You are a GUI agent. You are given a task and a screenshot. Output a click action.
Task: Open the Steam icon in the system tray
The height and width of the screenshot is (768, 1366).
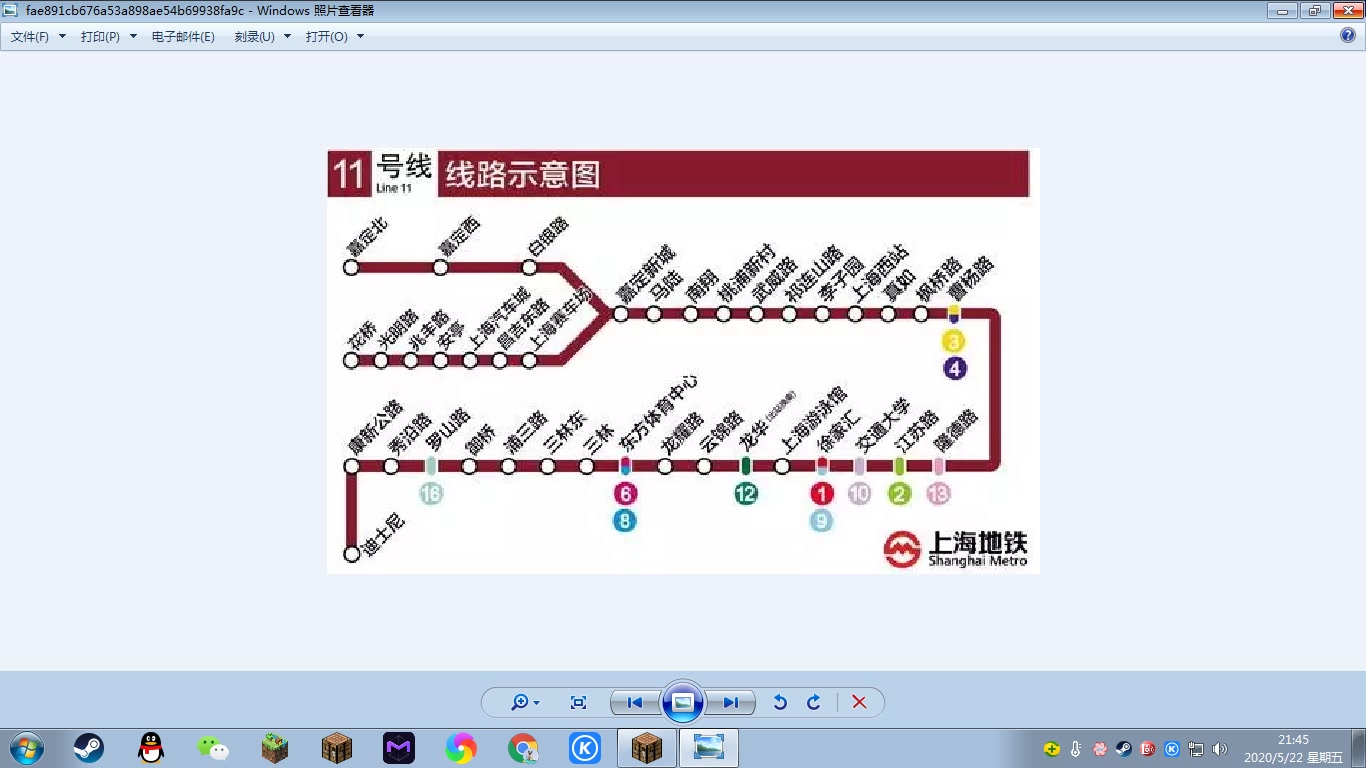(x=1124, y=749)
